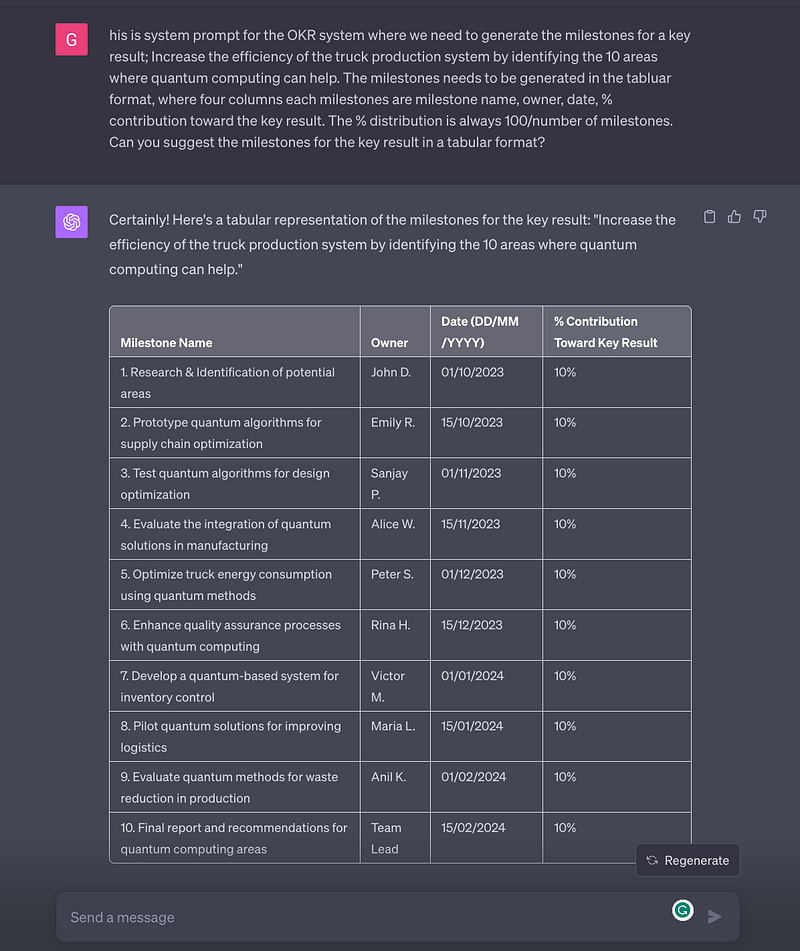Copy the response with the clipboard icon

[x=709, y=217]
